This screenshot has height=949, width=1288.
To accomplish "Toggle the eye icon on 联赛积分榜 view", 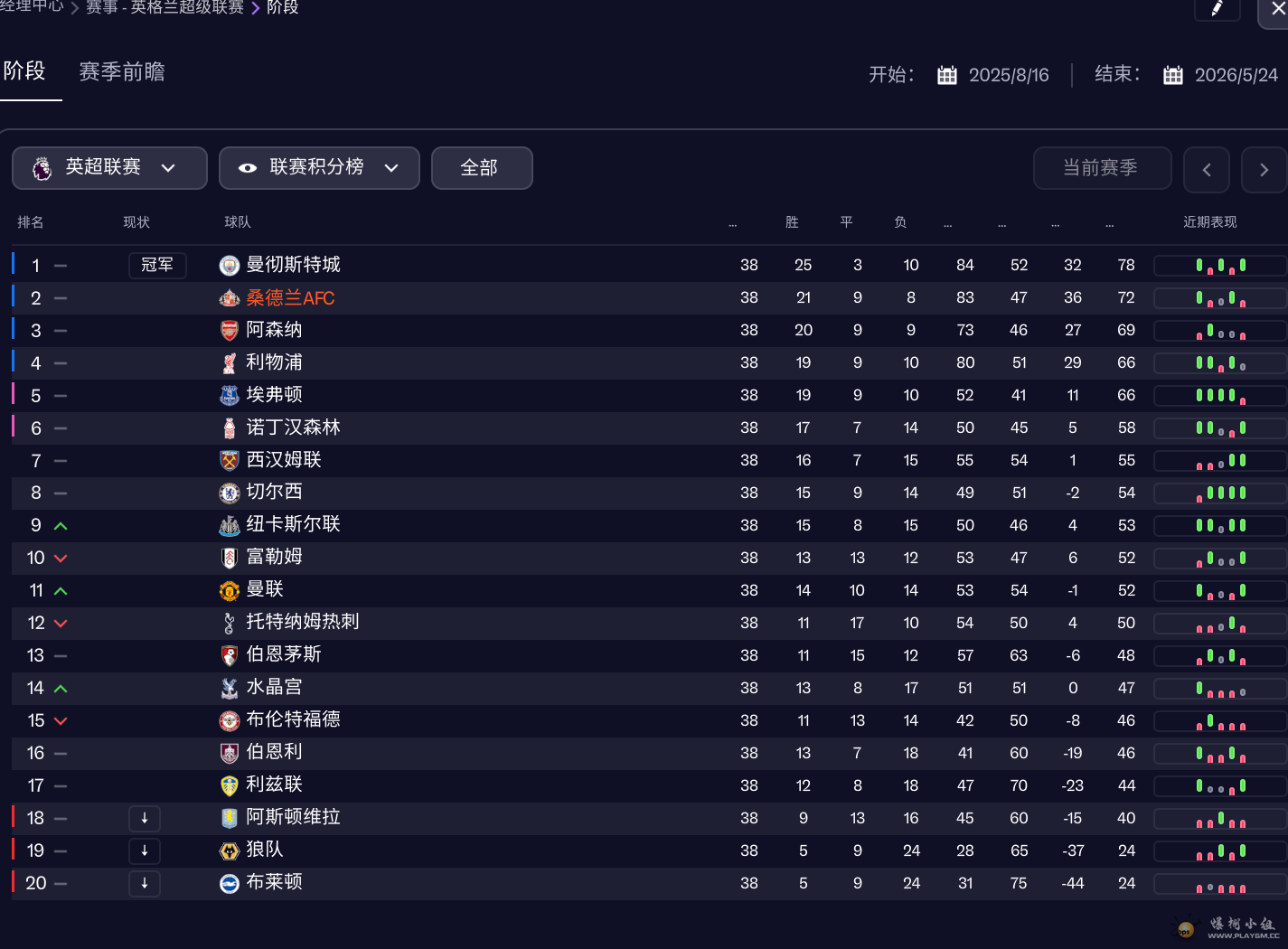I will point(247,168).
